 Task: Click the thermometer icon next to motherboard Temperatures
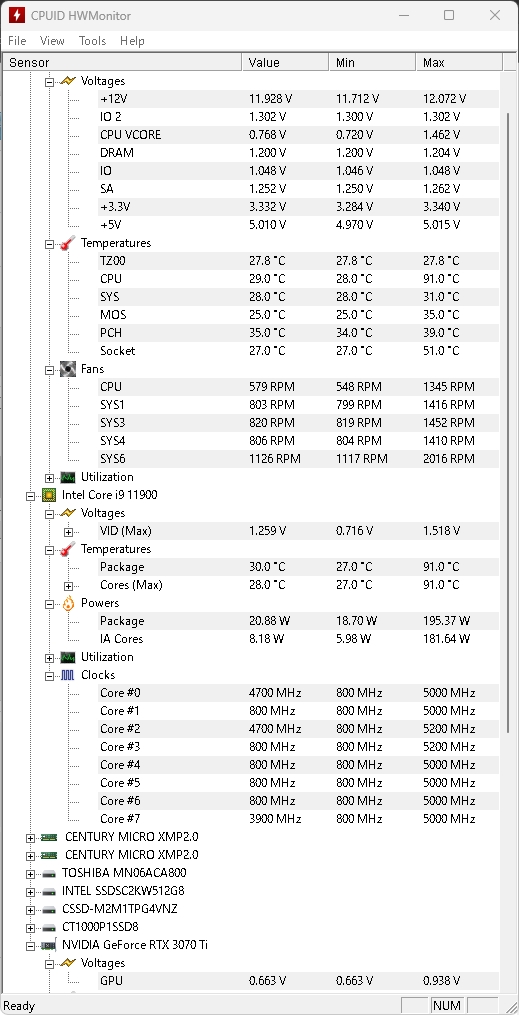point(68,243)
